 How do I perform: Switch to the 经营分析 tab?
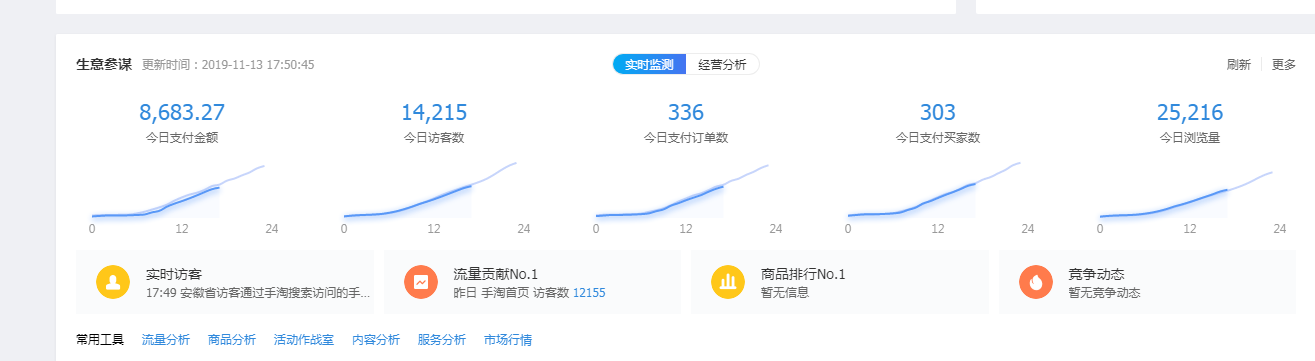click(x=722, y=64)
